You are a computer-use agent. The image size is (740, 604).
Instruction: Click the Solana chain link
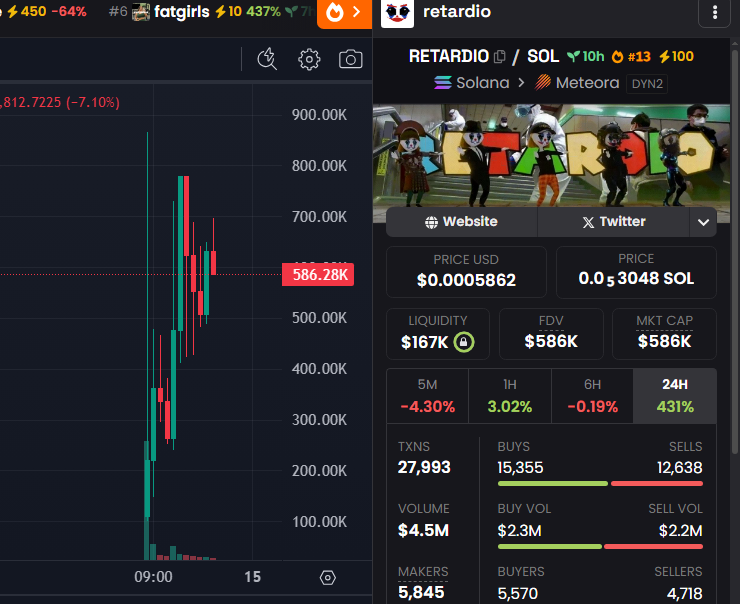pyautogui.click(x=472, y=83)
